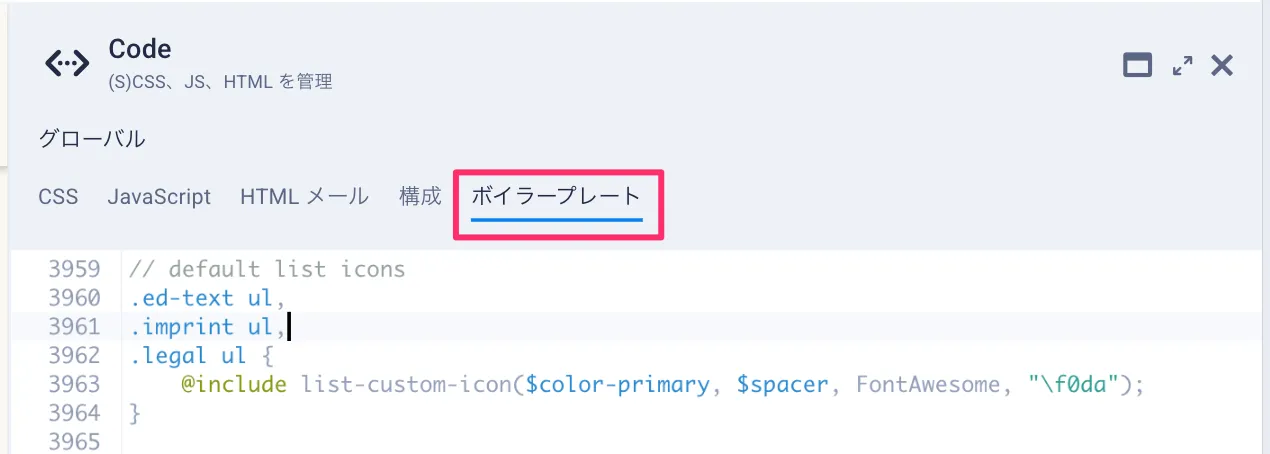Screen dimensions: 1270x454
Task: Click the Code brackets logo icon
Action: 68,63
